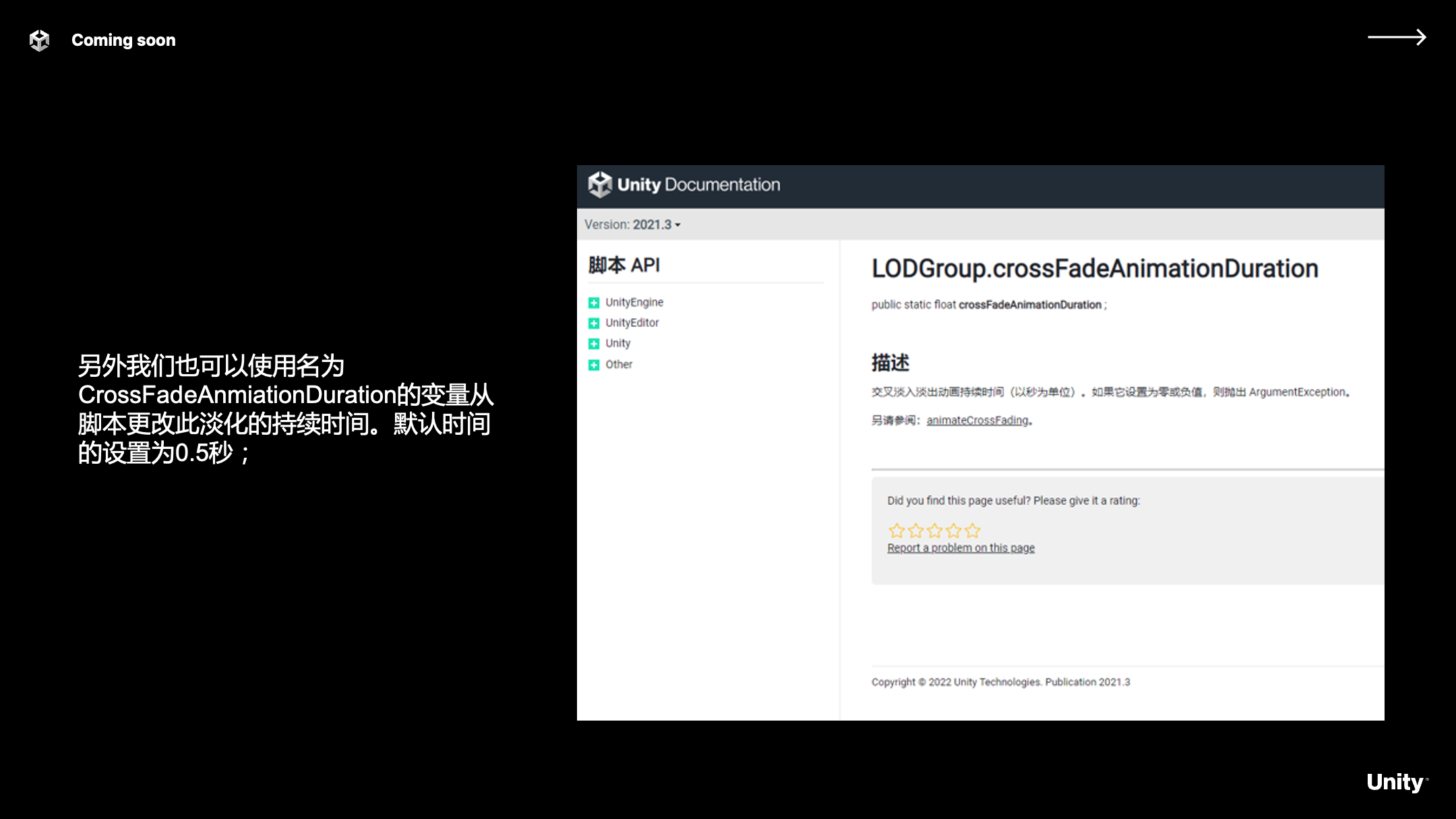Click Report a problem on this page
Screen dimensions: 1456x819
coord(961,548)
